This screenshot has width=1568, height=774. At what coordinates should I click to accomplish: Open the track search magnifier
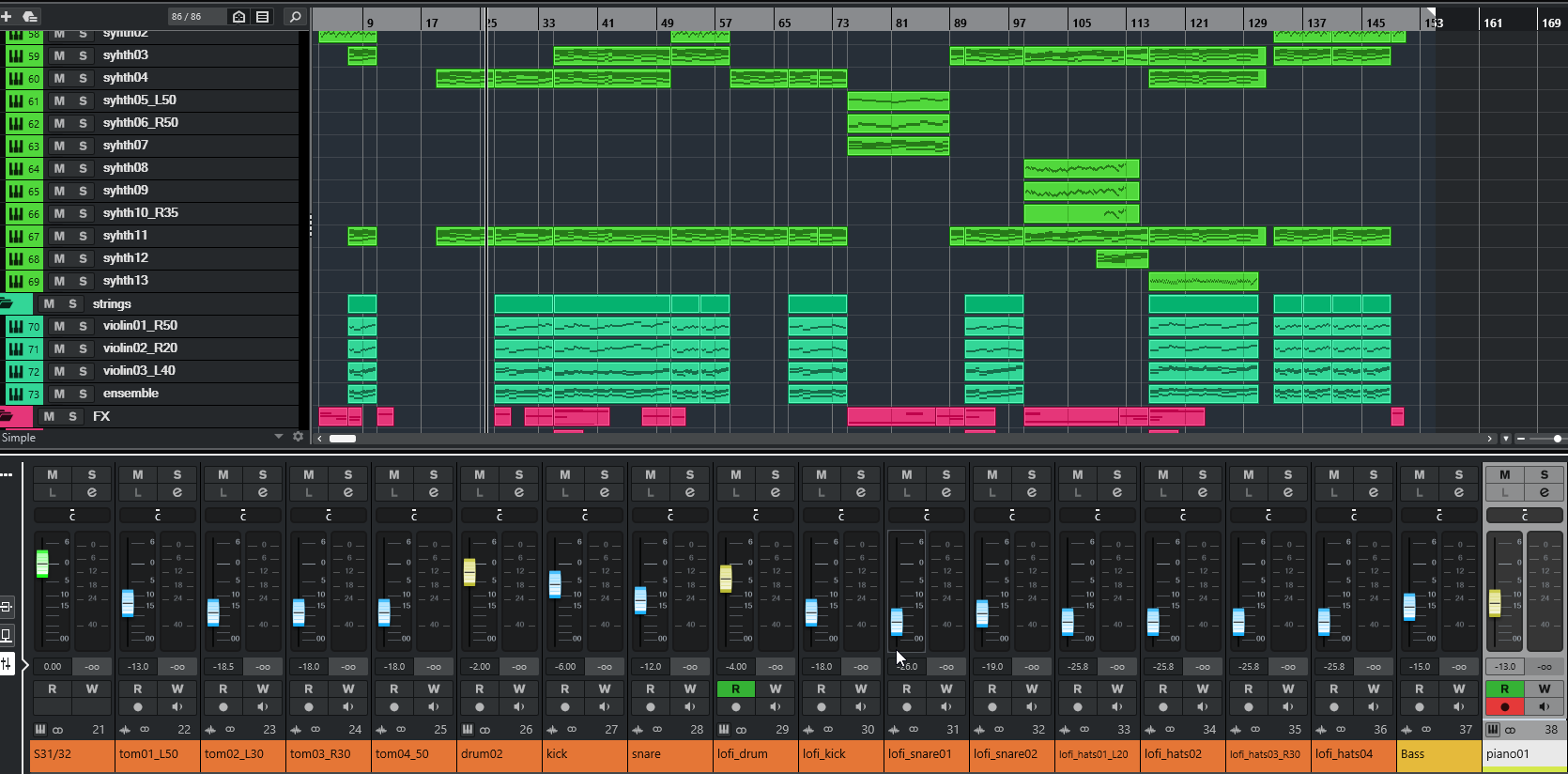(295, 16)
